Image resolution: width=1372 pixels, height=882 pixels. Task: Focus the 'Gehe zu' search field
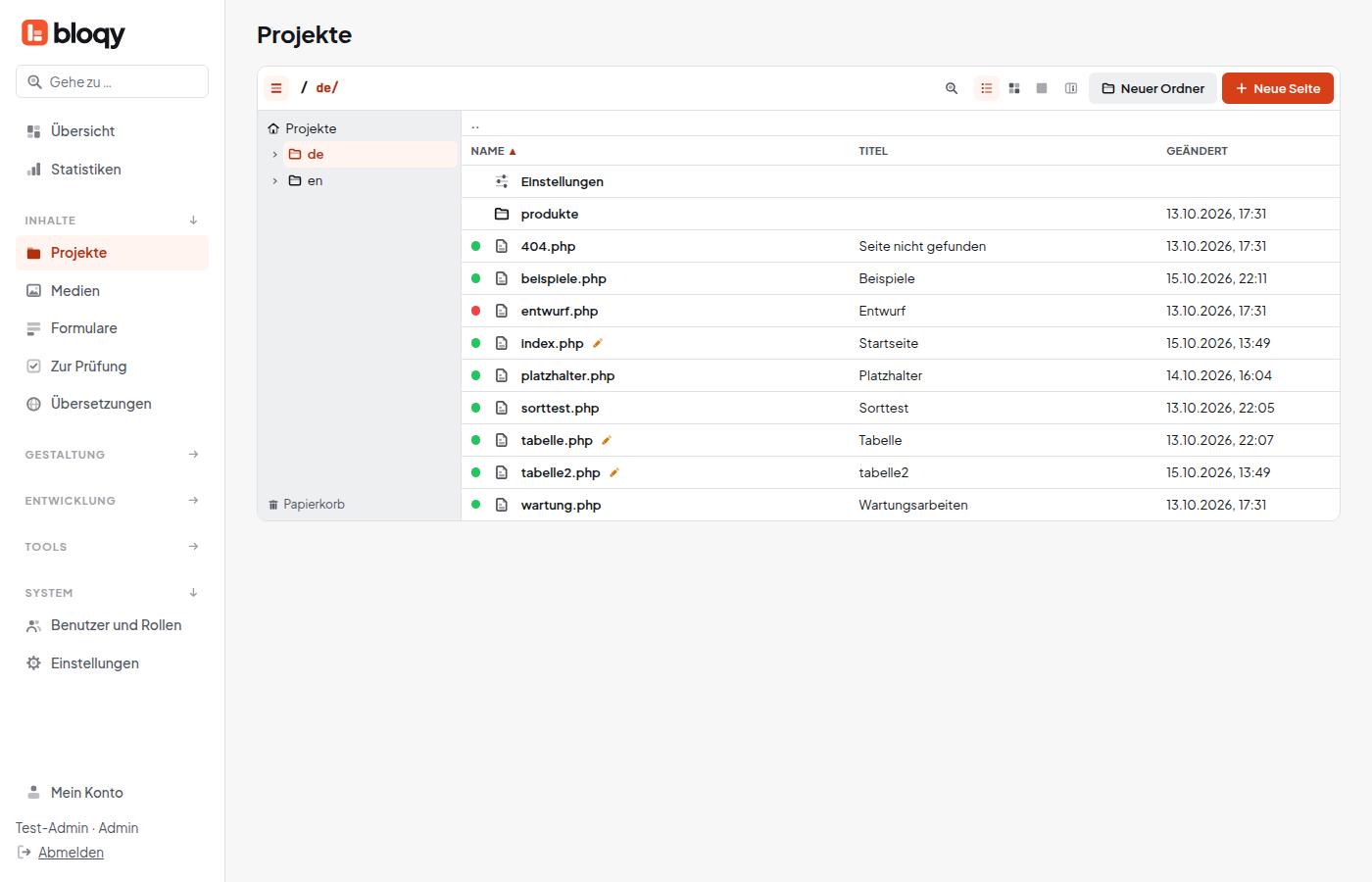click(x=112, y=81)
